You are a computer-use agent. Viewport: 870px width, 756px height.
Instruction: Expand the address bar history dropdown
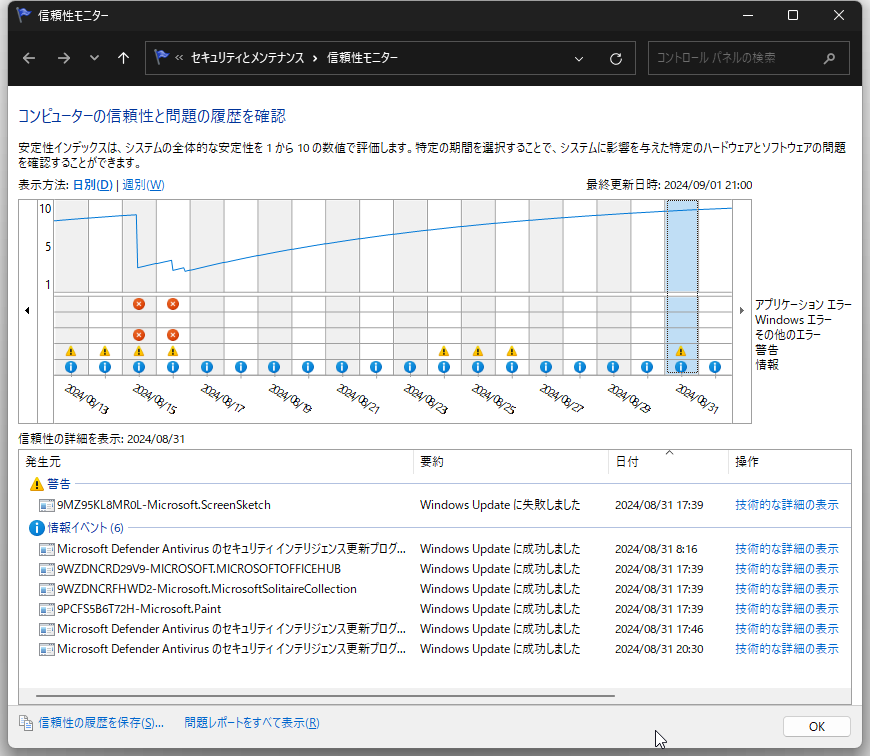click(x=579, y=58)
